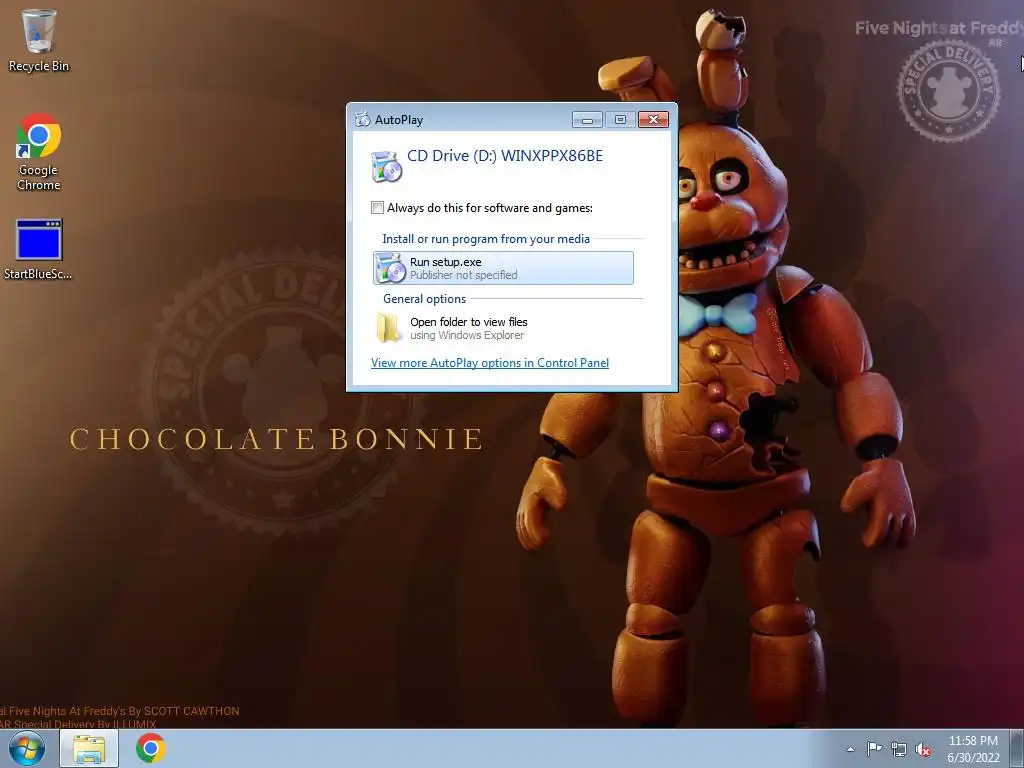The height and width of the screenshot is (768, 1024).
Task: Click the CD Drive (D:) WINXPPX86BE title text
Action: click(505, 155)
